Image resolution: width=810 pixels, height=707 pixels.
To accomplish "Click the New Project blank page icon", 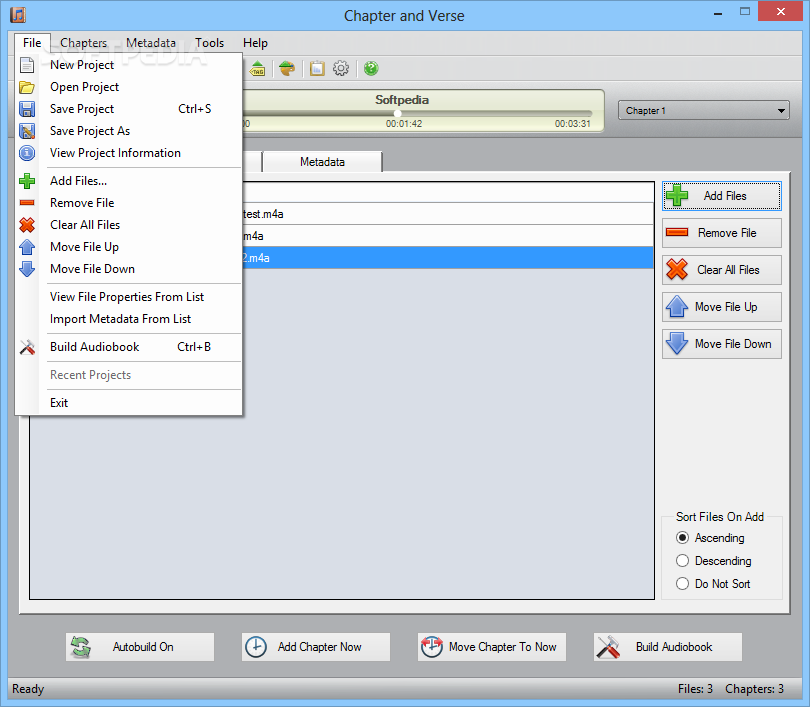I will [x=27, y=65].
